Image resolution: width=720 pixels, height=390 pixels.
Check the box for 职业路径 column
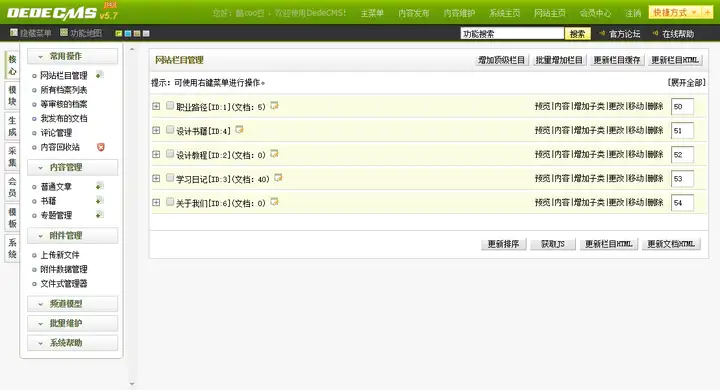tap(170, 106)
